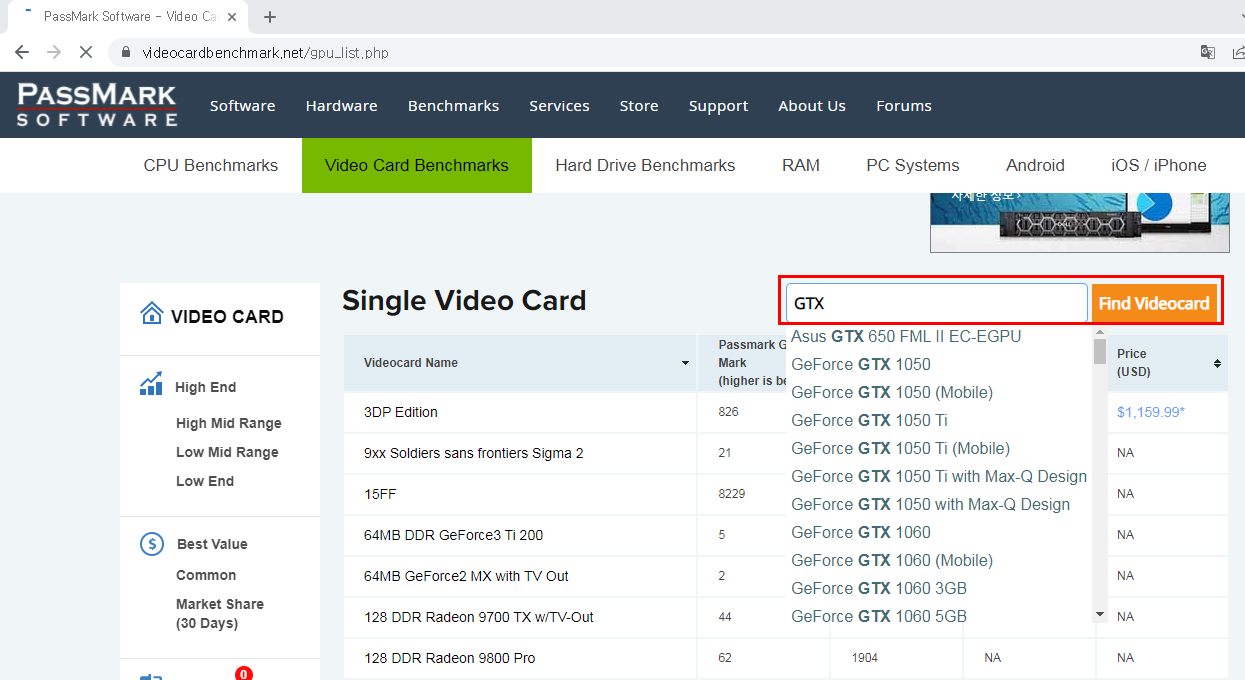The image size is (1245, 680).
Task: Click the browser address bar URL
Action: click(x=265, y=52)
